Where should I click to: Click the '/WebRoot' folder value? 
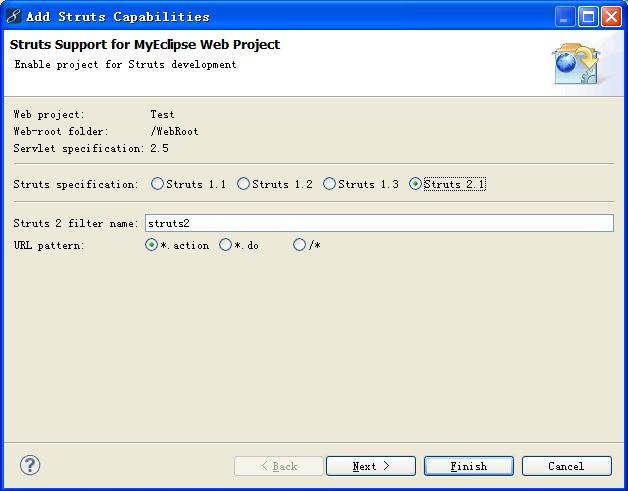(x=174, y=131)
